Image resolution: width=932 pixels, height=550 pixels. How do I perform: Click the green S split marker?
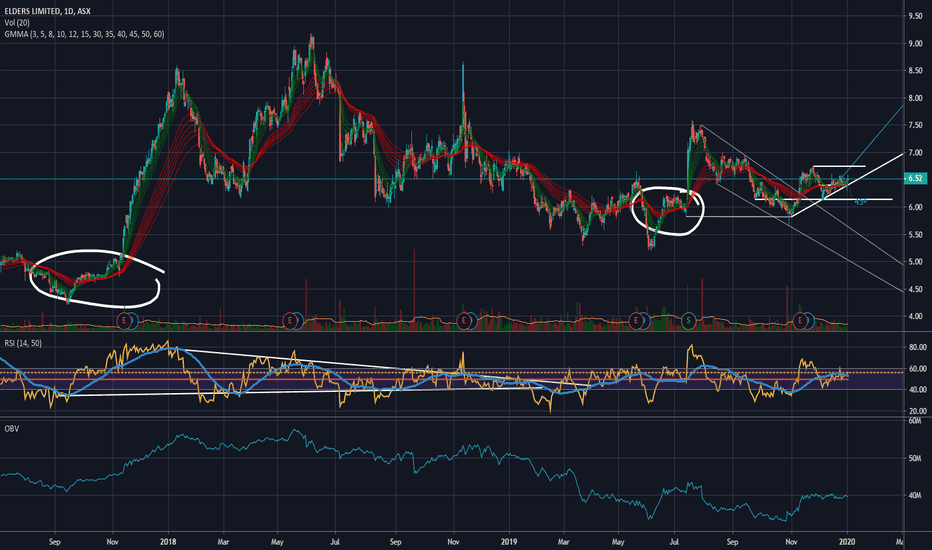[x=688, y=321]
